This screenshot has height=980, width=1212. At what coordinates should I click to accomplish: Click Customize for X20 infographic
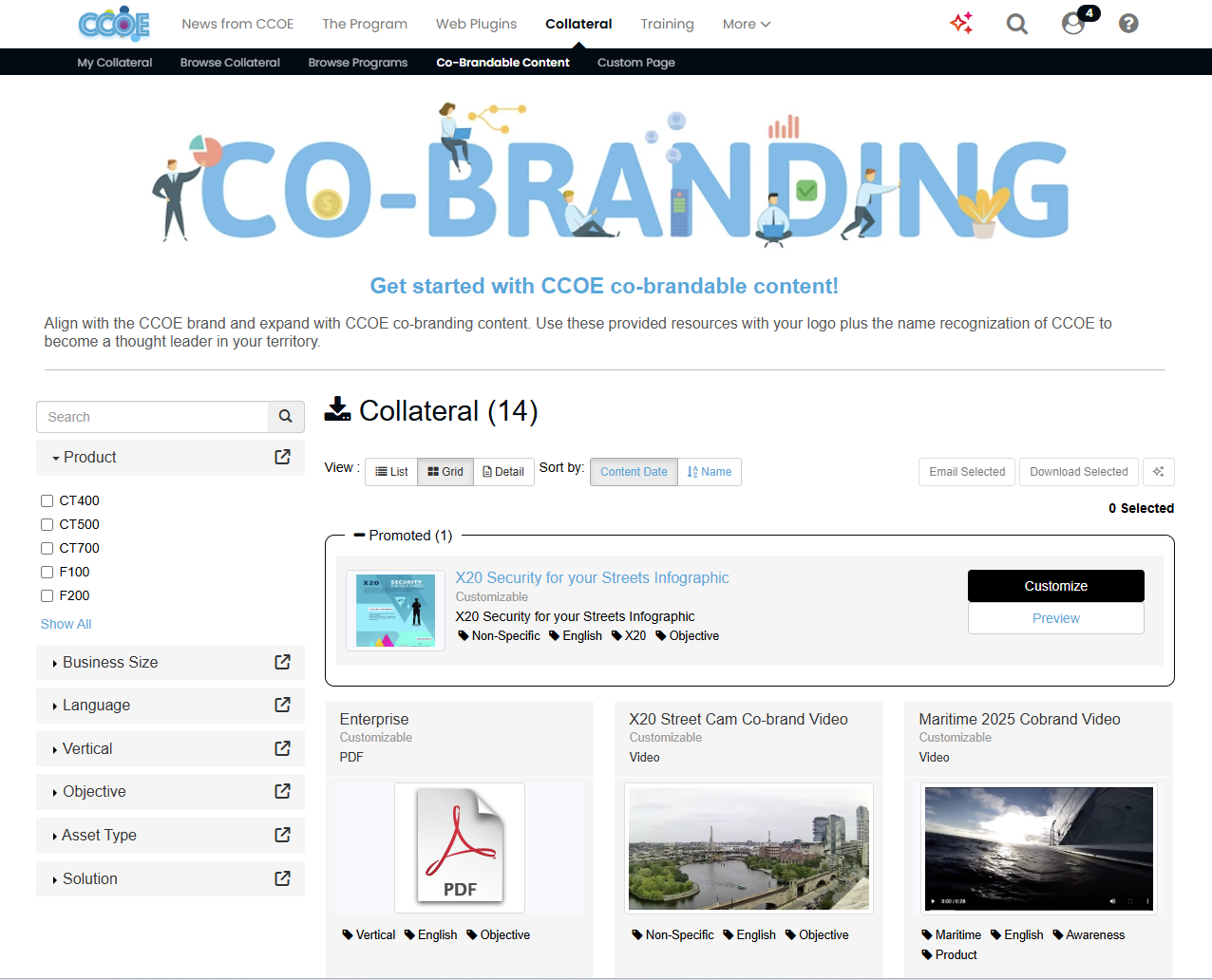(1056, 586)
